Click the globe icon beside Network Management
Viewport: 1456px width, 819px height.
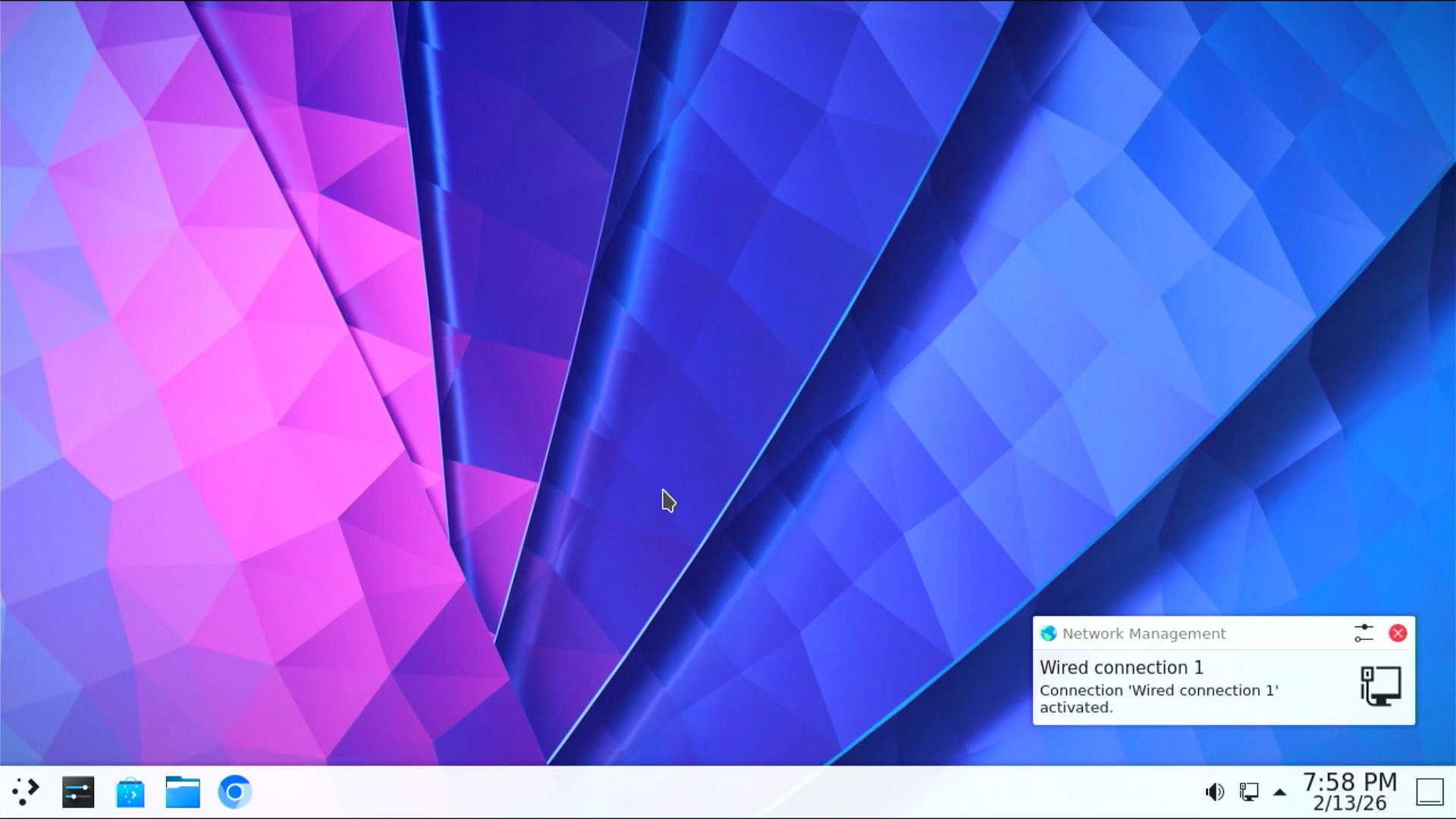1049,633
